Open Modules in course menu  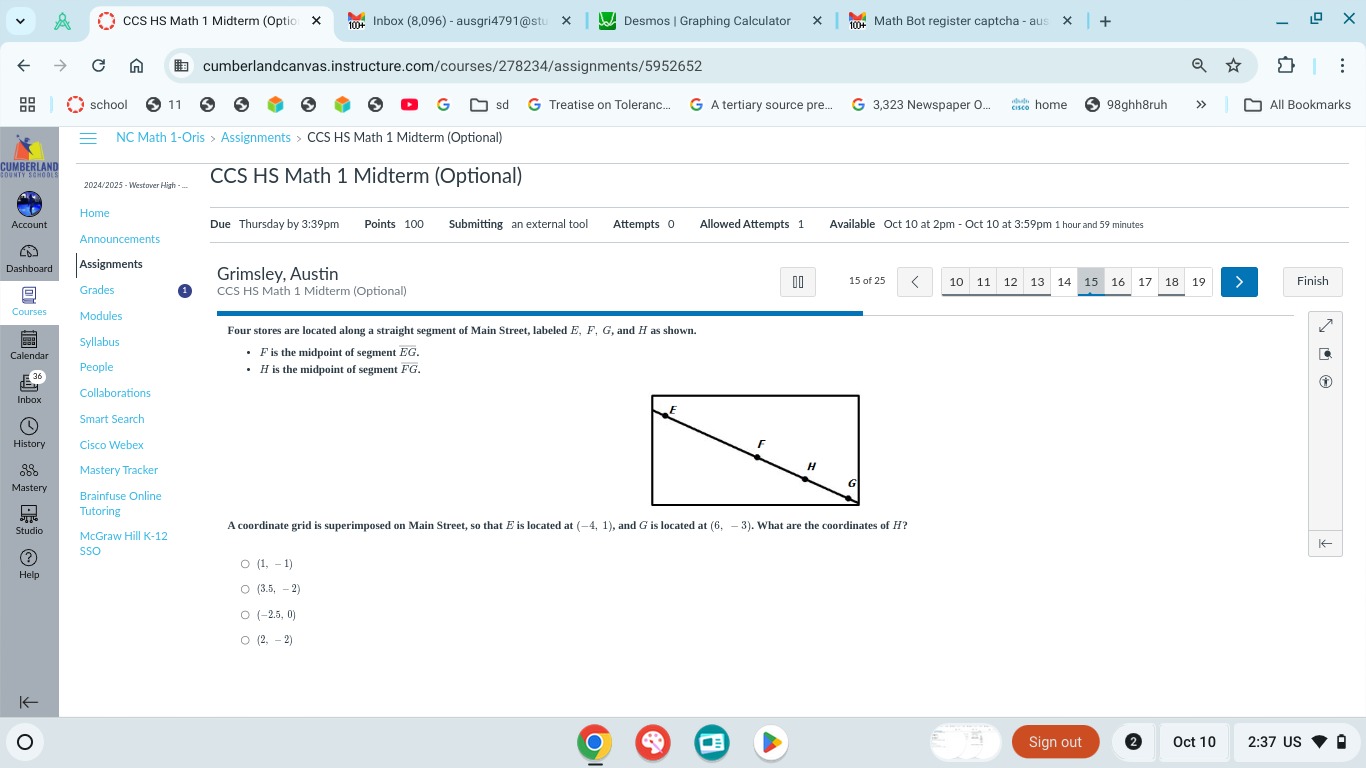101,316
